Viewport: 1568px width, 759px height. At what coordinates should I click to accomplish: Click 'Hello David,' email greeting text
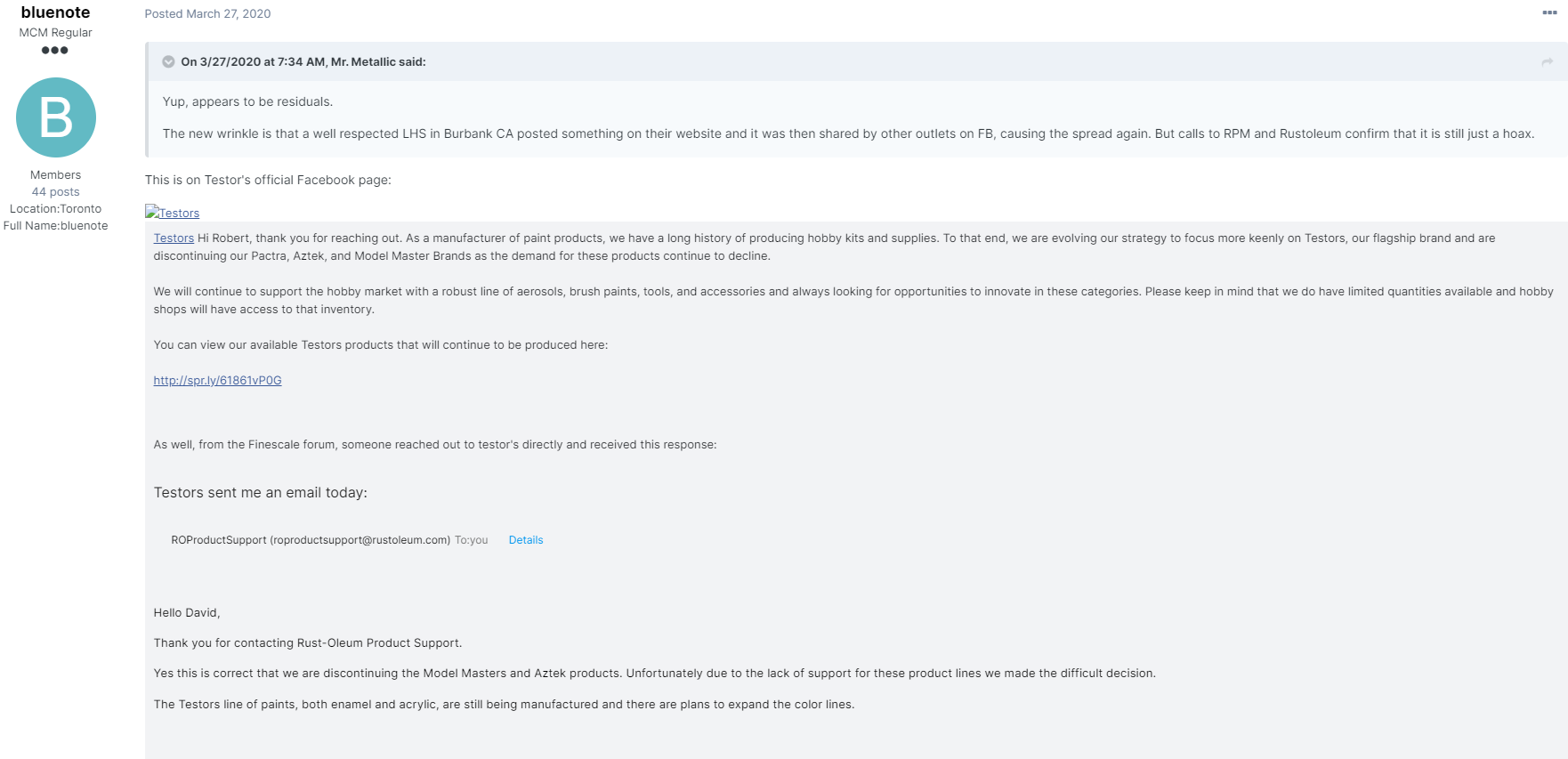click(187, 613)
